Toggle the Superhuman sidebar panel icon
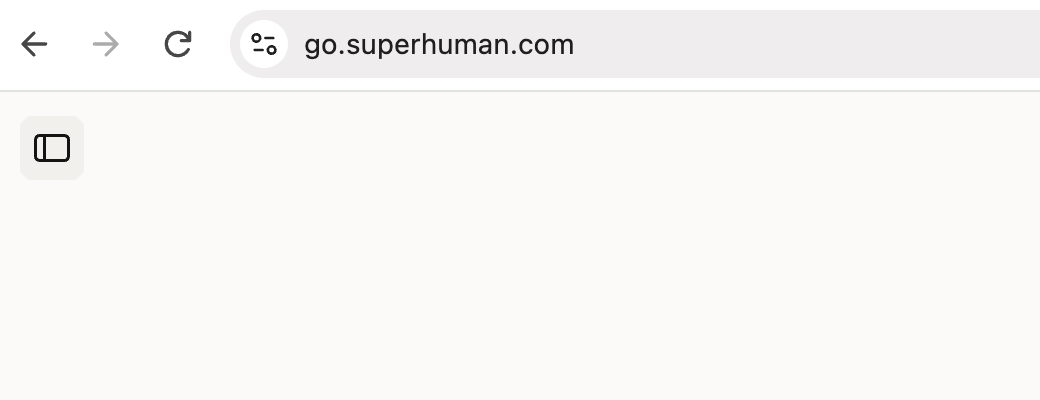 pyautogui.click(x=52, y=148)
